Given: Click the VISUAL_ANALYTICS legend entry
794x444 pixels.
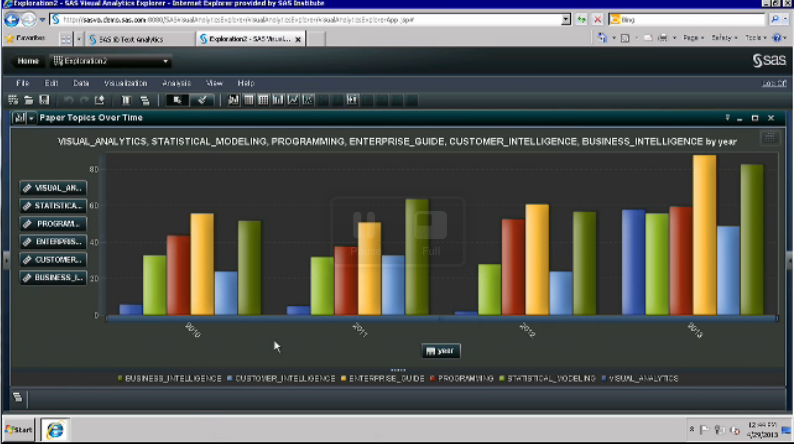Looking at the screenshot, I should 640,378.
